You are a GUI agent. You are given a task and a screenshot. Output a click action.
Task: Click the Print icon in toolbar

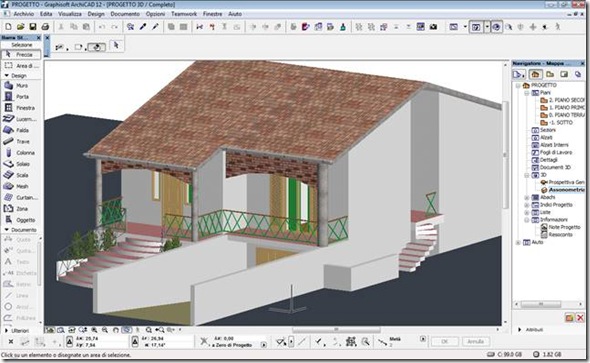pyautogui.click(x=45, y=27)
